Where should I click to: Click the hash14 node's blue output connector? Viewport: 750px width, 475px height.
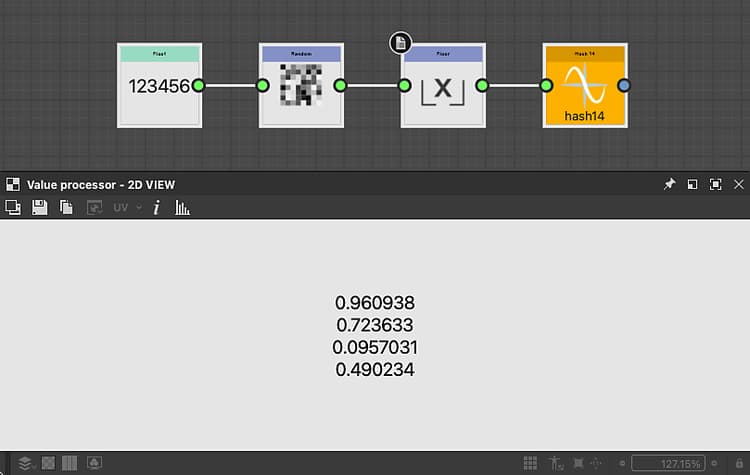point(624,86)
